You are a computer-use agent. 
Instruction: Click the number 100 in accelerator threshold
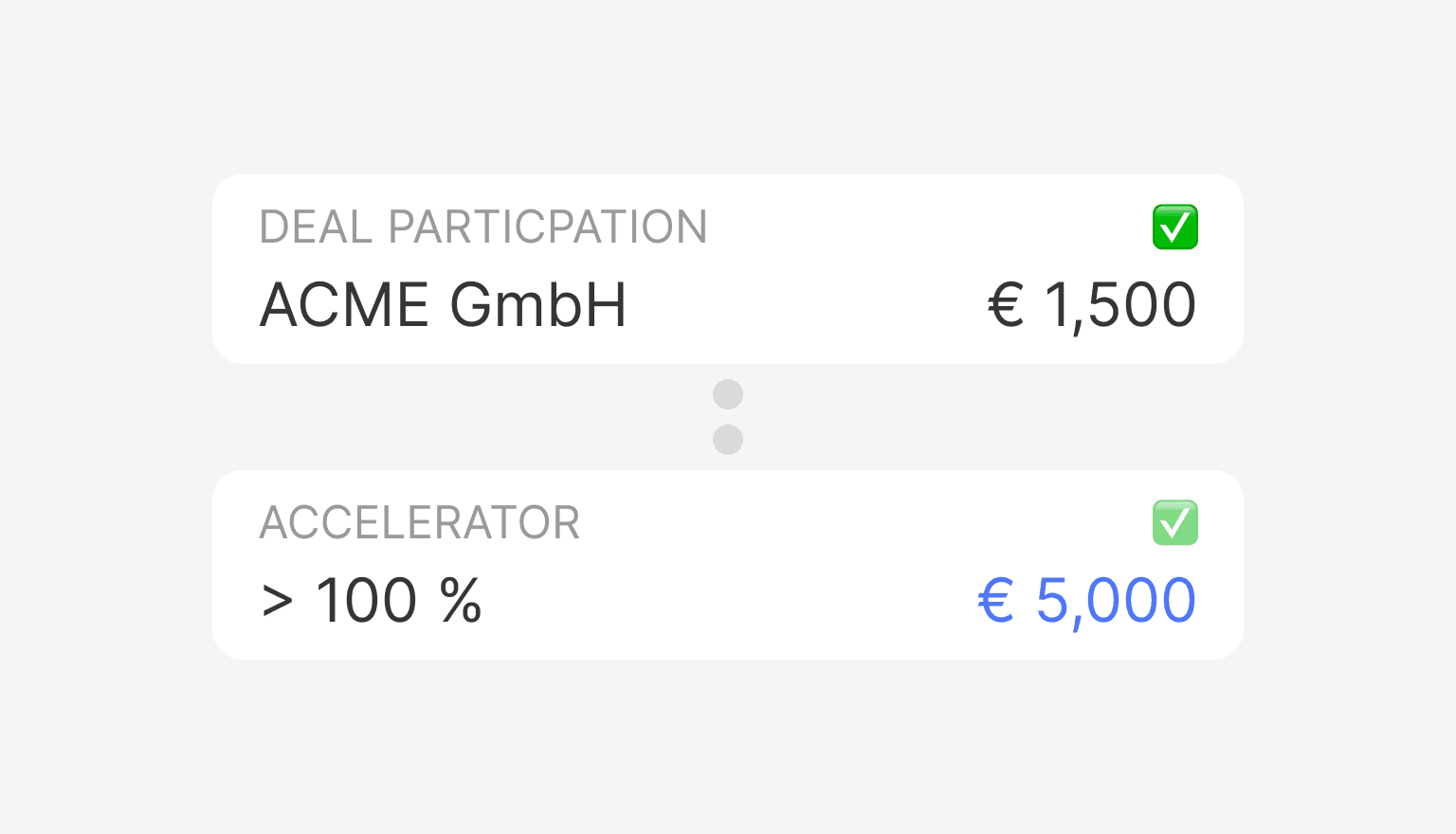pyautogui.click(x=366, y=602)
